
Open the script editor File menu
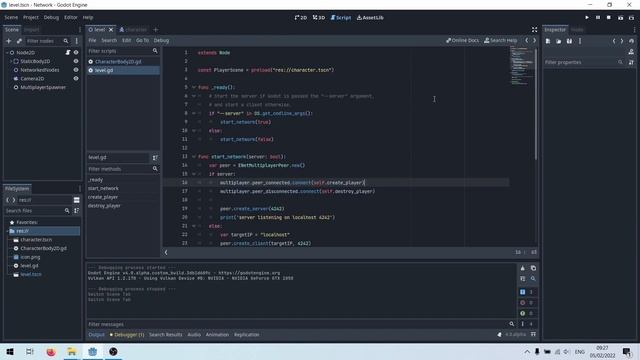tap(92, 40)
